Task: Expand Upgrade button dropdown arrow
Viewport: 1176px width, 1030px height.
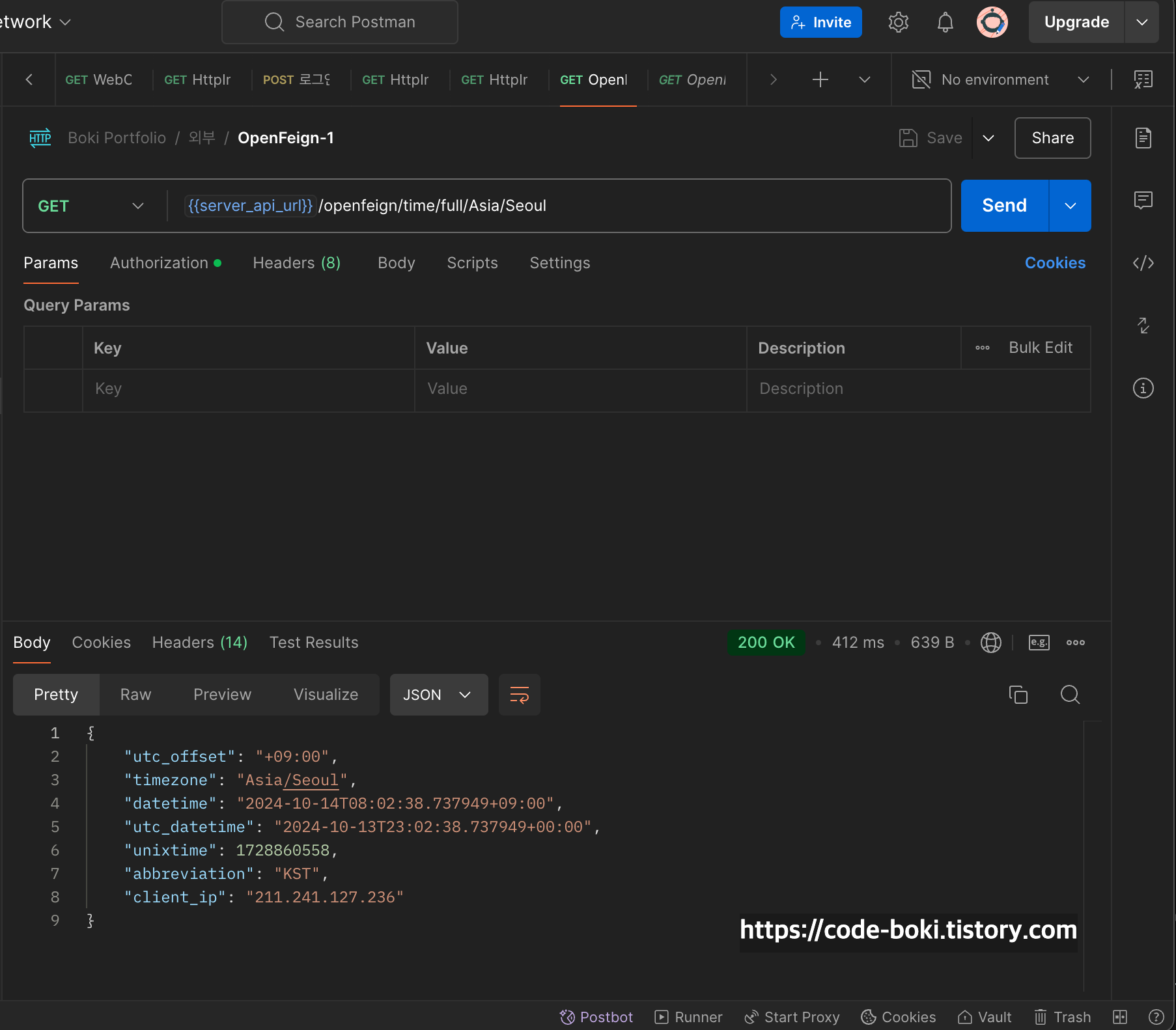Action: (x=1141, y=22)
